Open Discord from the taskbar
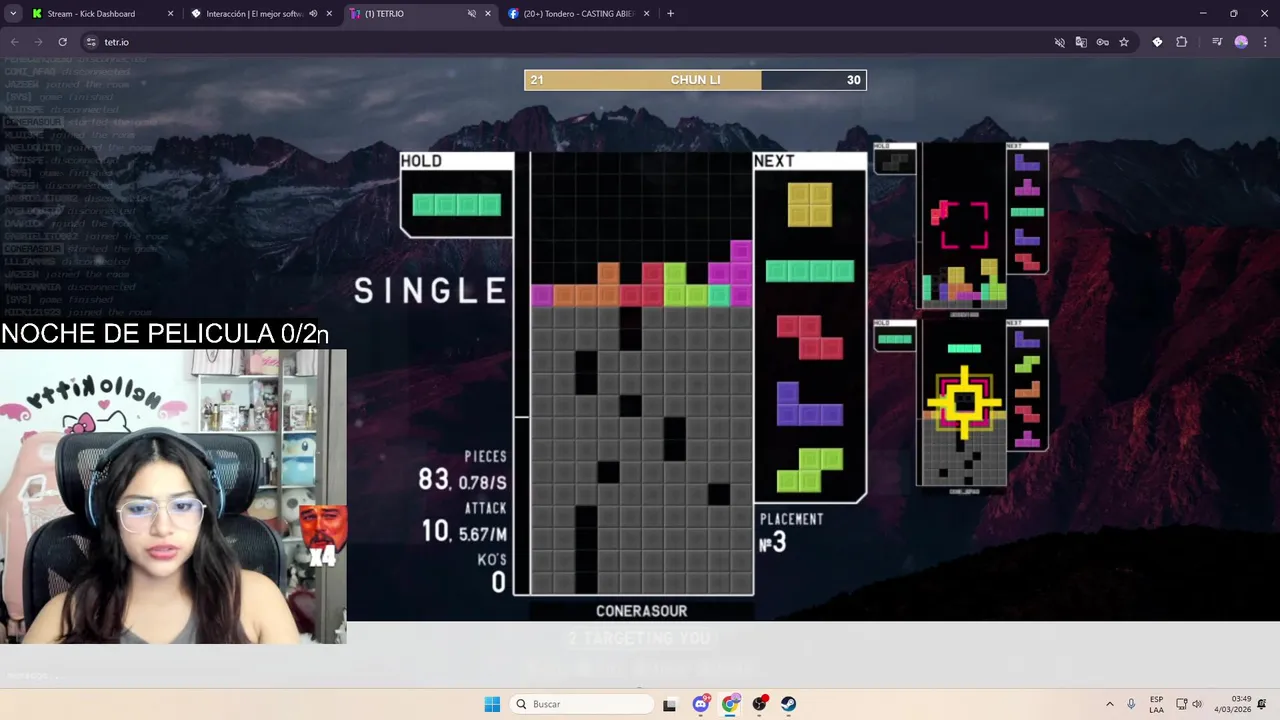 coord(701,704)
